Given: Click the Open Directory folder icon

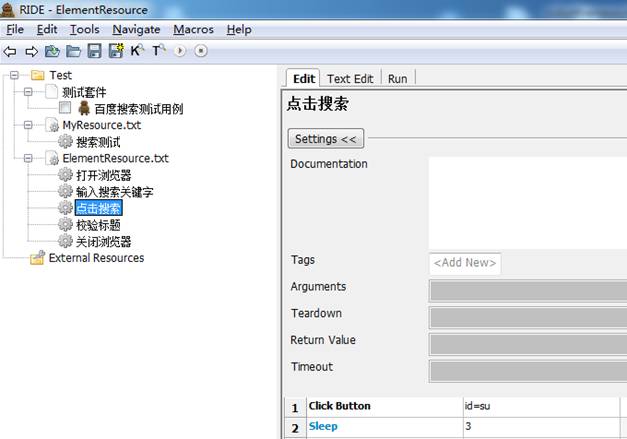Looking at the screenshot, I should click(74, 51).
